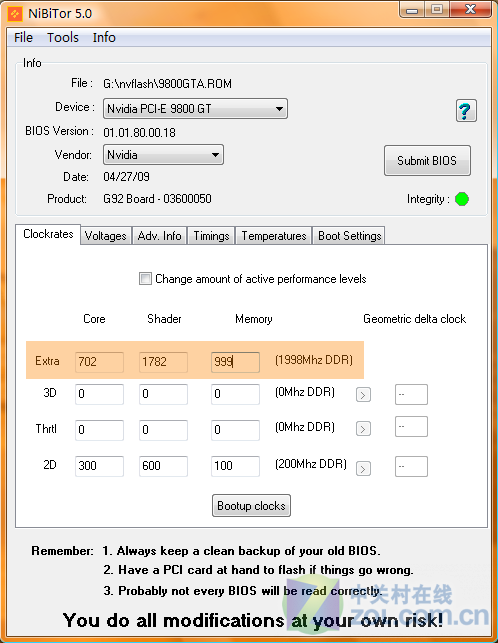Click the Submit BIOS button

427,160
